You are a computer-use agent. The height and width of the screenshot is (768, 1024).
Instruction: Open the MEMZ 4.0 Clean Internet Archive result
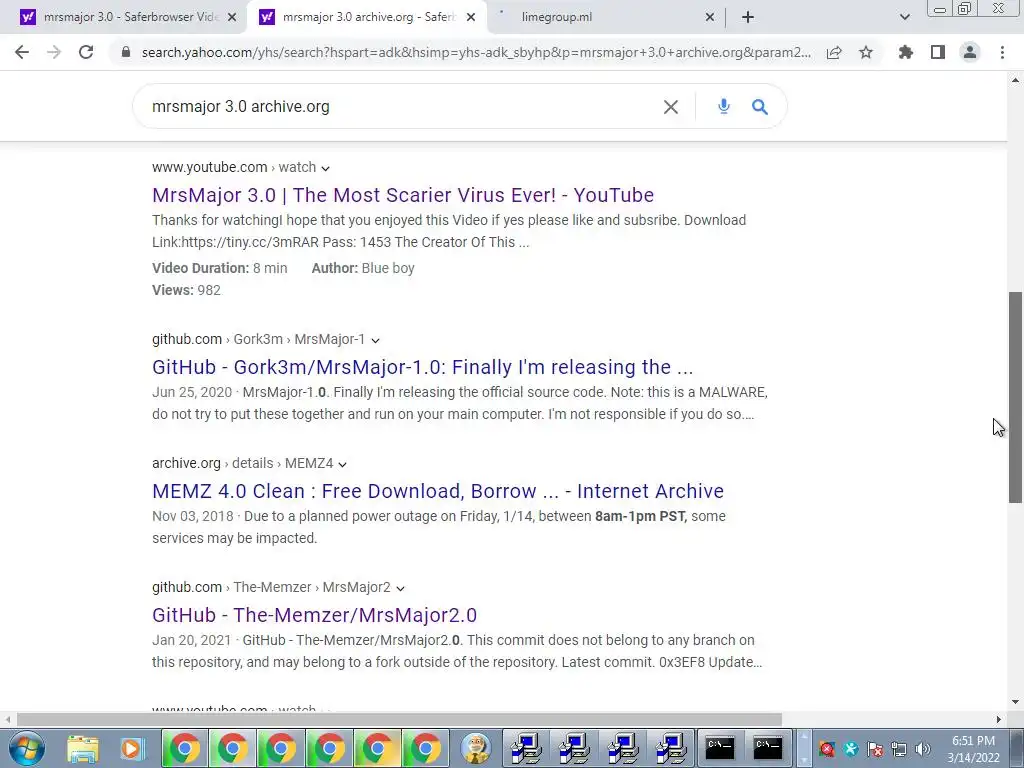(438, 491)
